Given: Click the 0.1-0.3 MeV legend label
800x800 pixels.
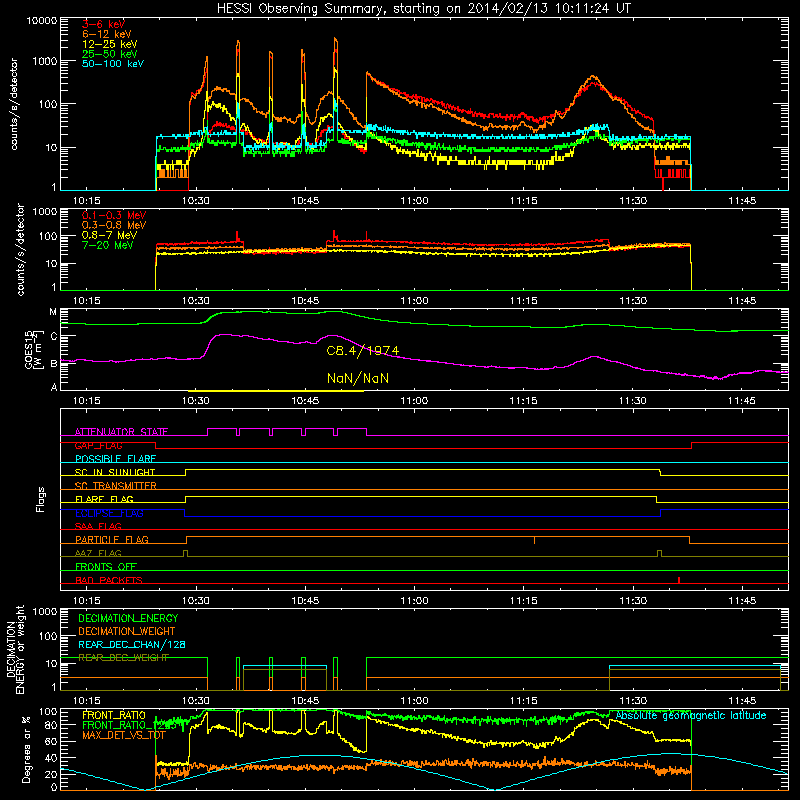Looking at the screenshot, I should (x=114, y=215).
